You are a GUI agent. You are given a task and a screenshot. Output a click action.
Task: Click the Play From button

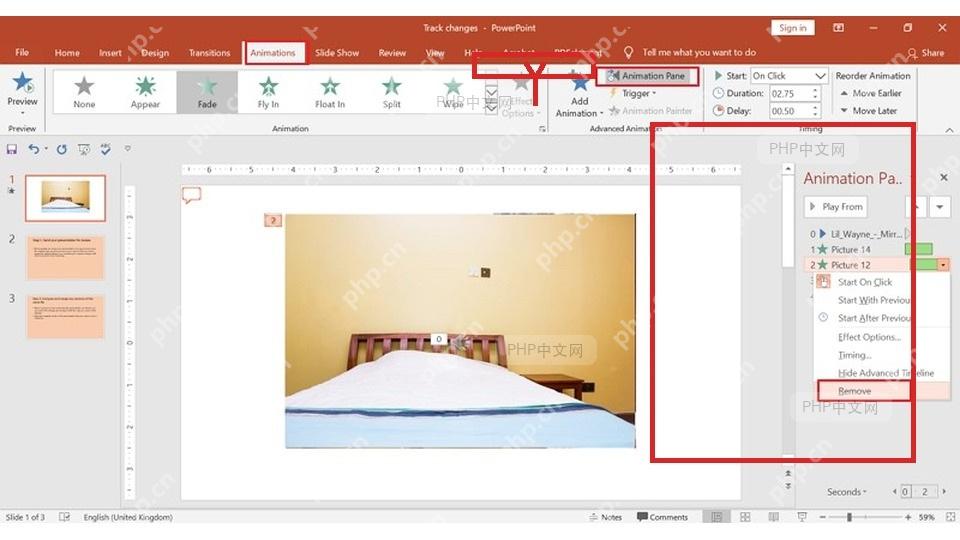pos(836,207)
